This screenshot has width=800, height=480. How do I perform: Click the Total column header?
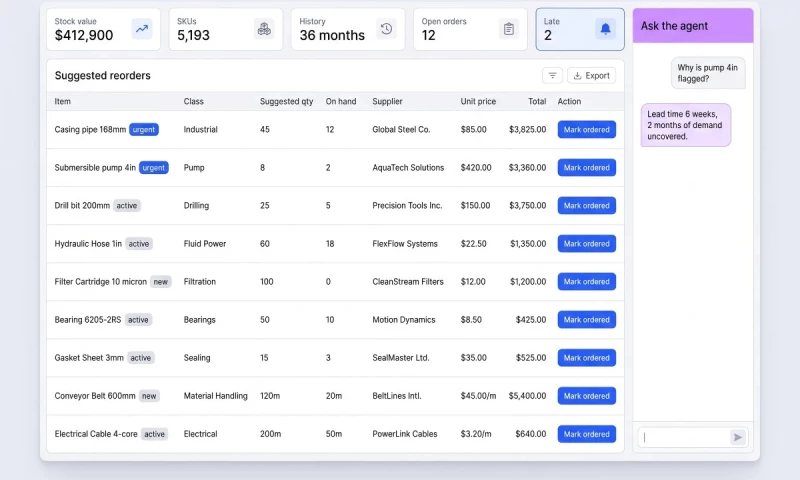click(x=537, y=102)
